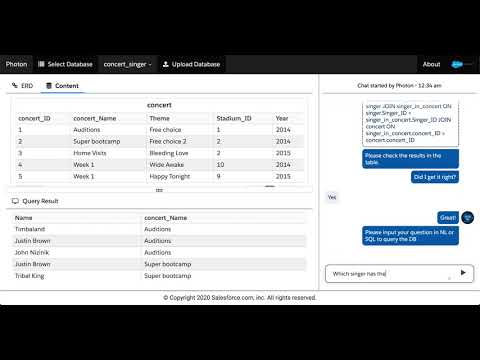Click the SQL query chat bubble
Screen dimensions: 480x360
click(410, 123)
